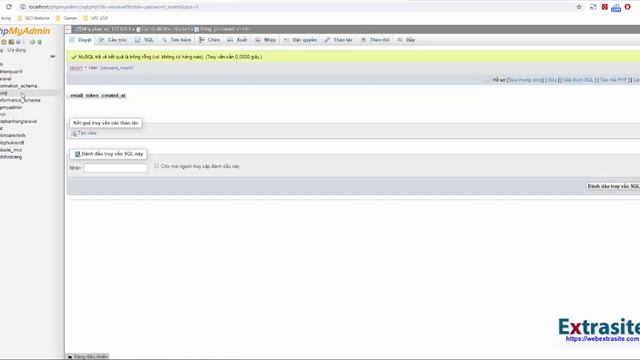Open the SEO Website bookmark folder
This screenshot has width=640, height=360.
point(33,18)
